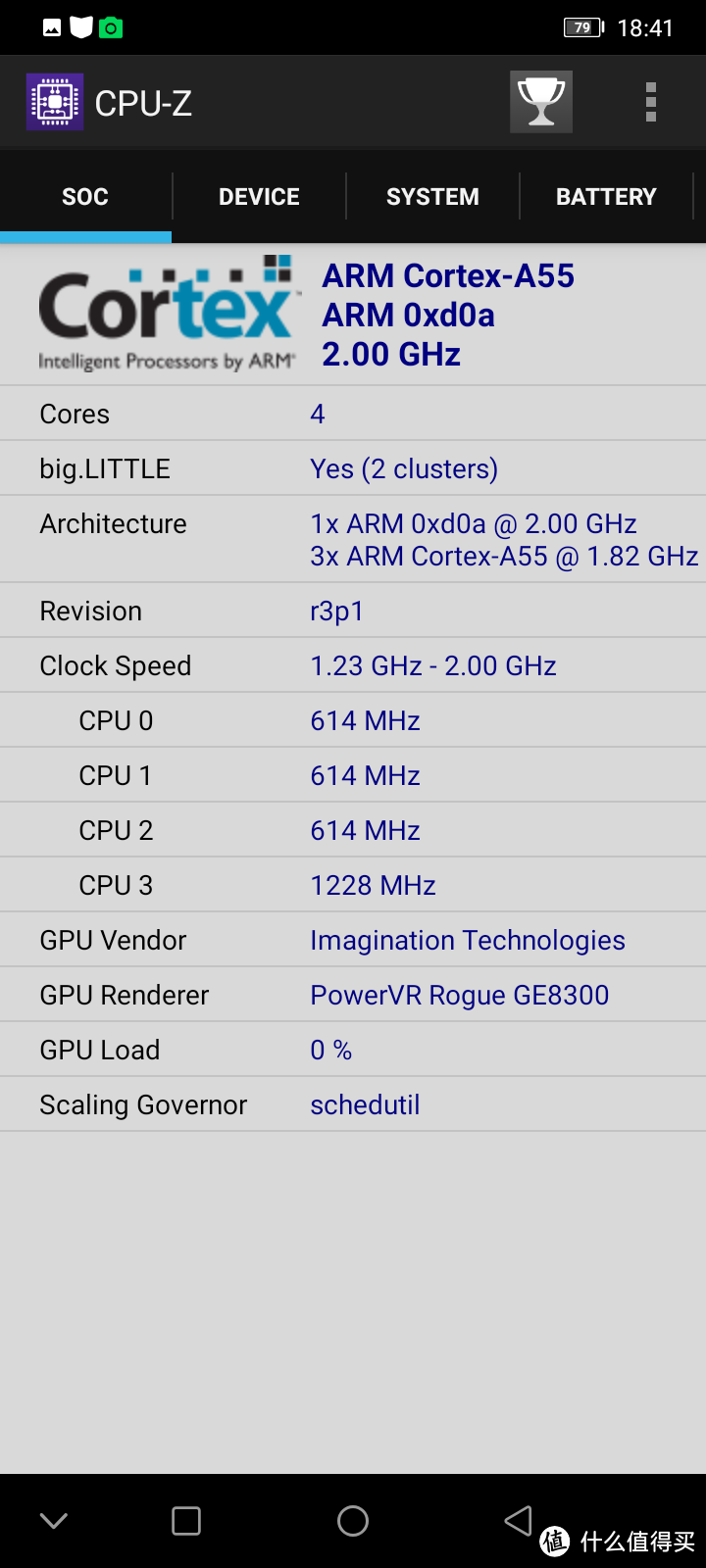Tap the Cortex processor logo image
This screenshot has height=1568, width=706.
[167, 315]
